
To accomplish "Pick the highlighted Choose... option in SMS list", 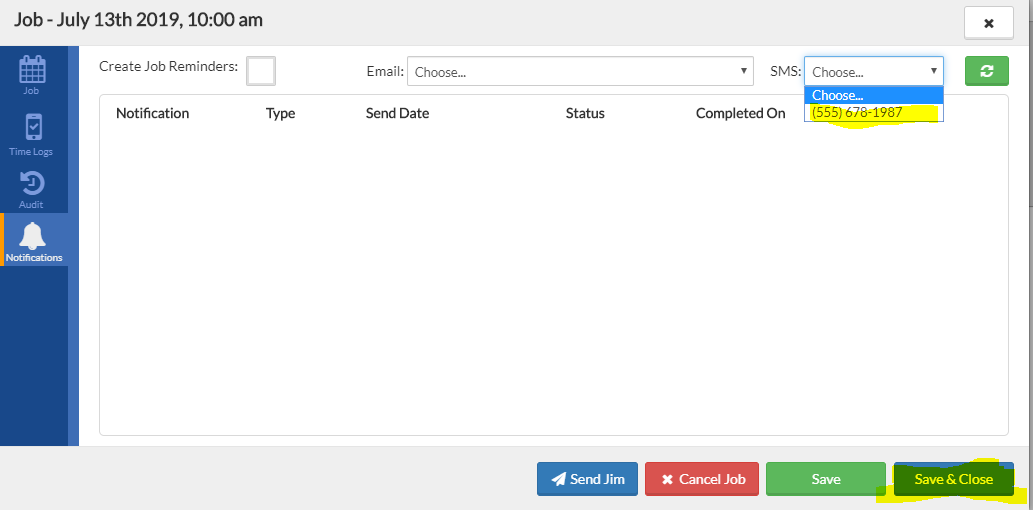I will [873, 95].
